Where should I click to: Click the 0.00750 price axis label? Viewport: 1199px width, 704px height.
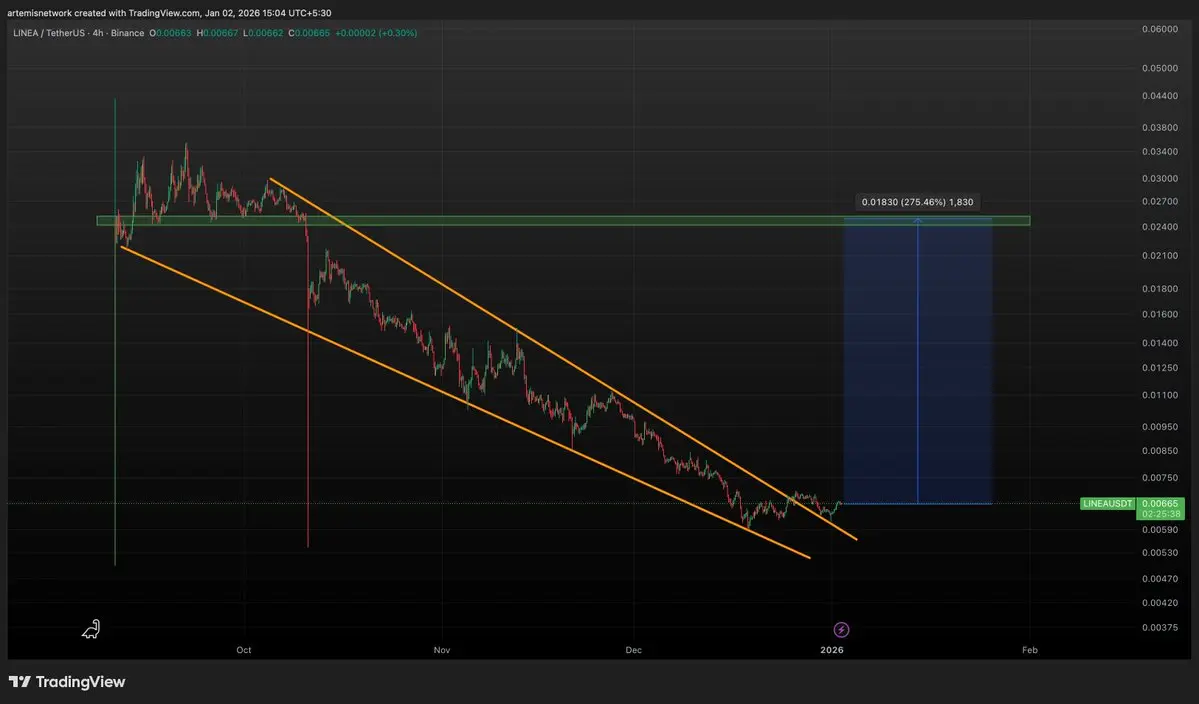(1160, 478)
